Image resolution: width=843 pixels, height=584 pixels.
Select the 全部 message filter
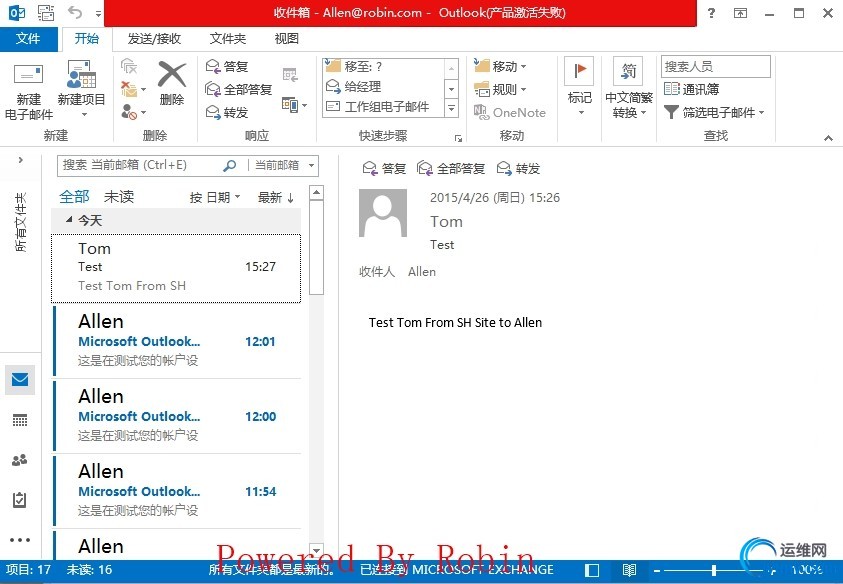tap(74, 196)
